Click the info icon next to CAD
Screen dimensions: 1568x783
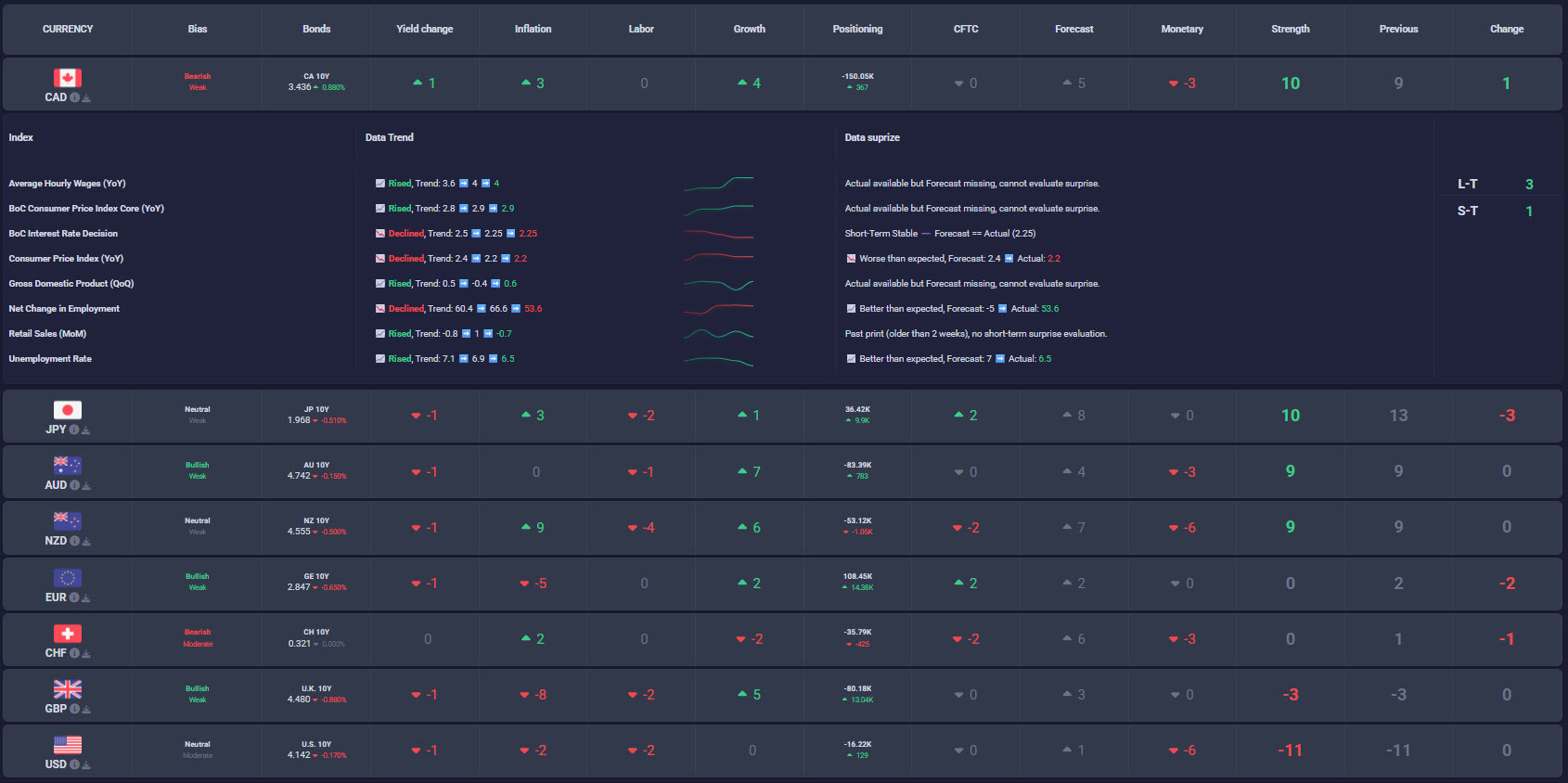click(74, 97)
